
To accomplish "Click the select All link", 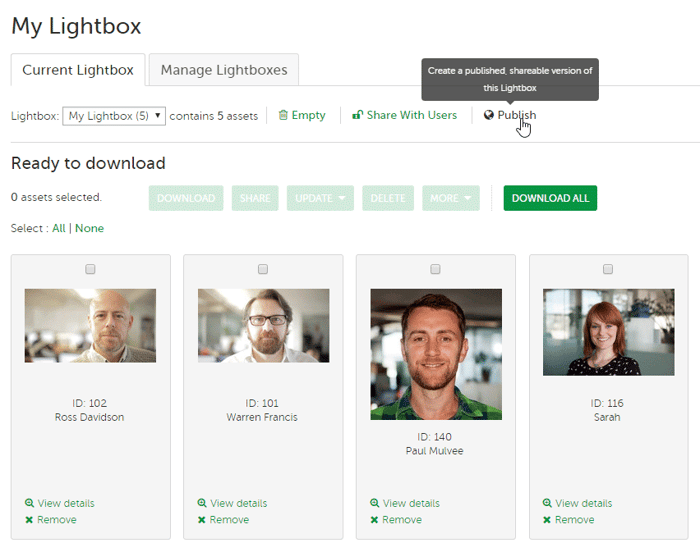I will (59, 228).
